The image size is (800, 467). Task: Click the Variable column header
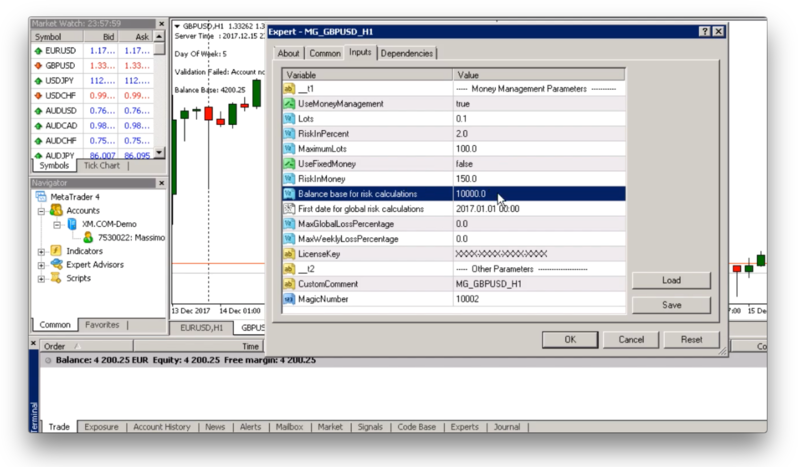click(x=368, y=75)
